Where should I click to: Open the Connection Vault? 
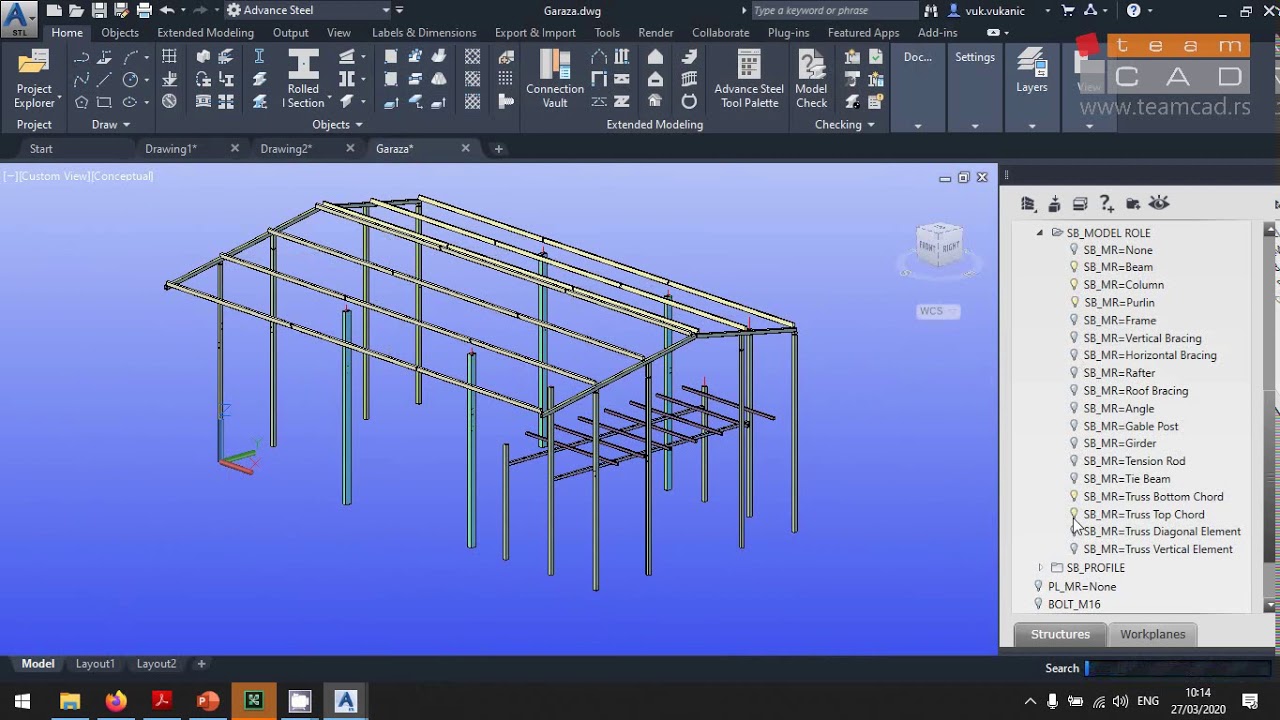click(x=555, y=78)
